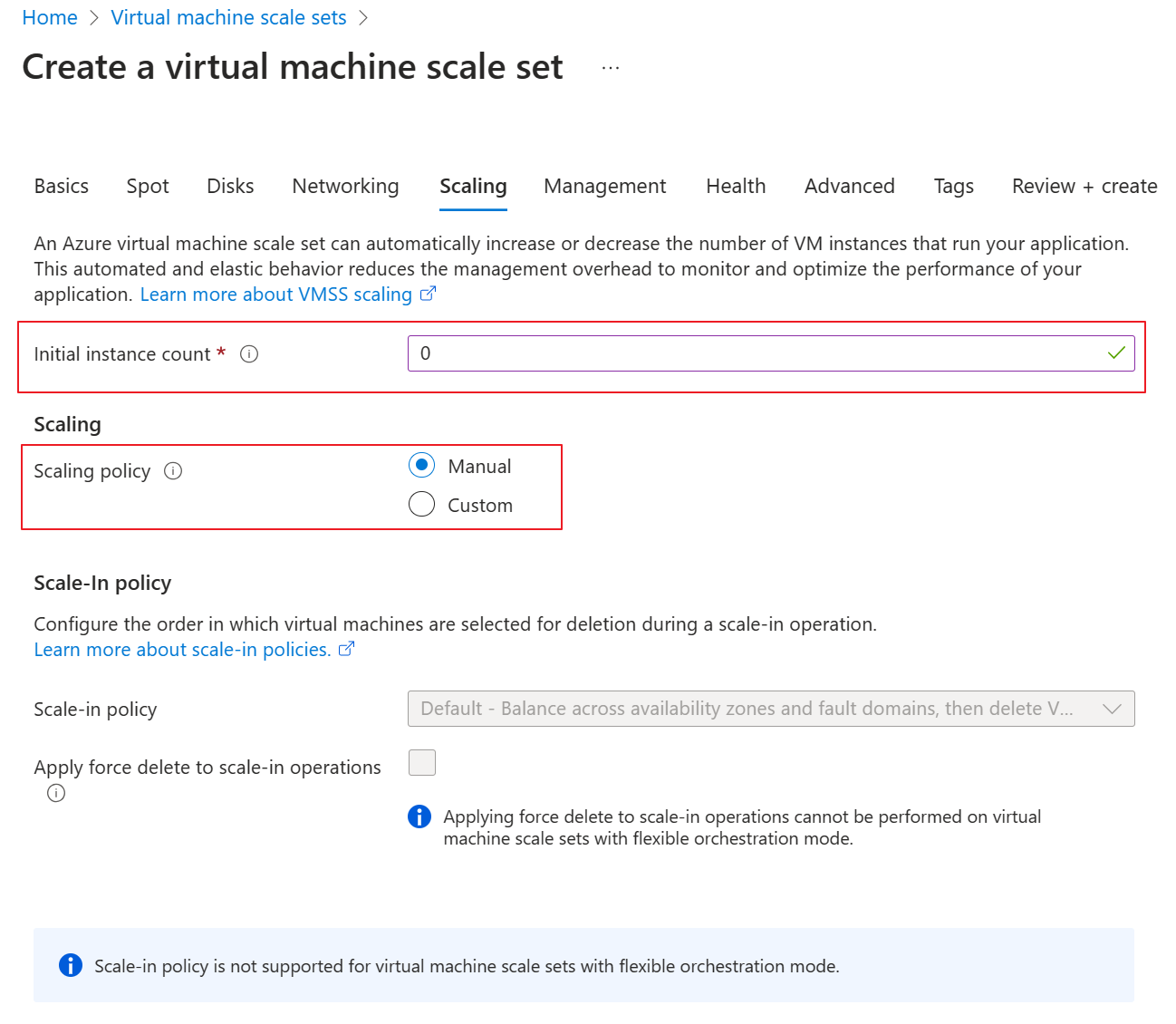Select the Manual scaling policy radio button
Screen dimensions: 1176x1024
(x=421, y=466)
